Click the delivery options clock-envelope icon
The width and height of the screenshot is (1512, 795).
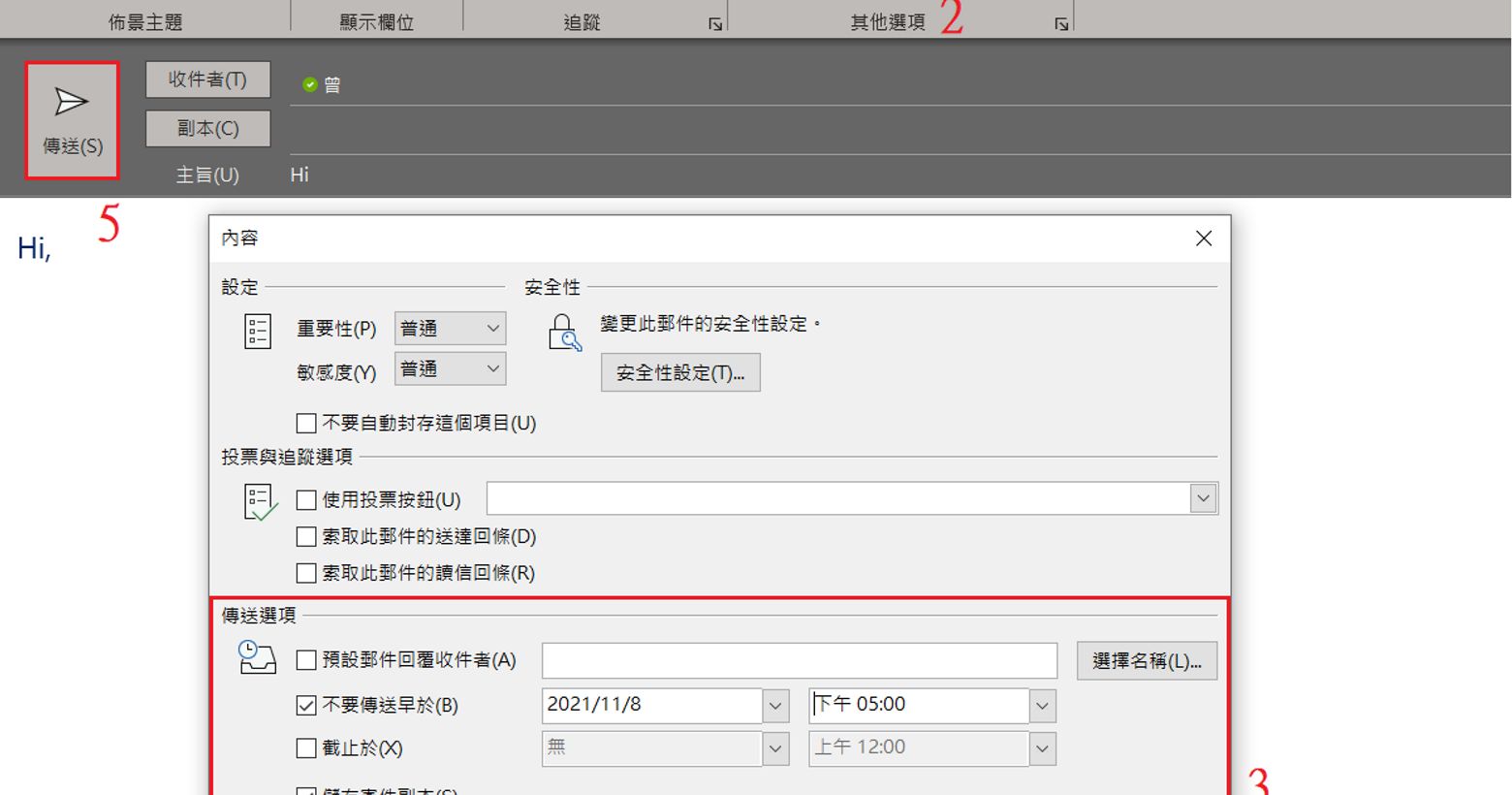(x=257, y=657)
